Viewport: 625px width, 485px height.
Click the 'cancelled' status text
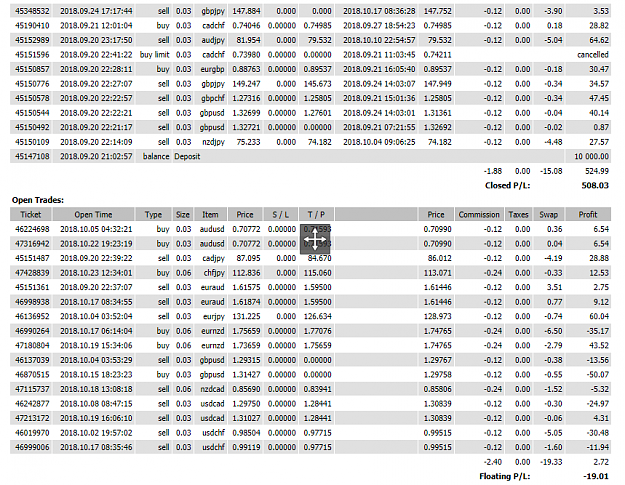point(593,55)
